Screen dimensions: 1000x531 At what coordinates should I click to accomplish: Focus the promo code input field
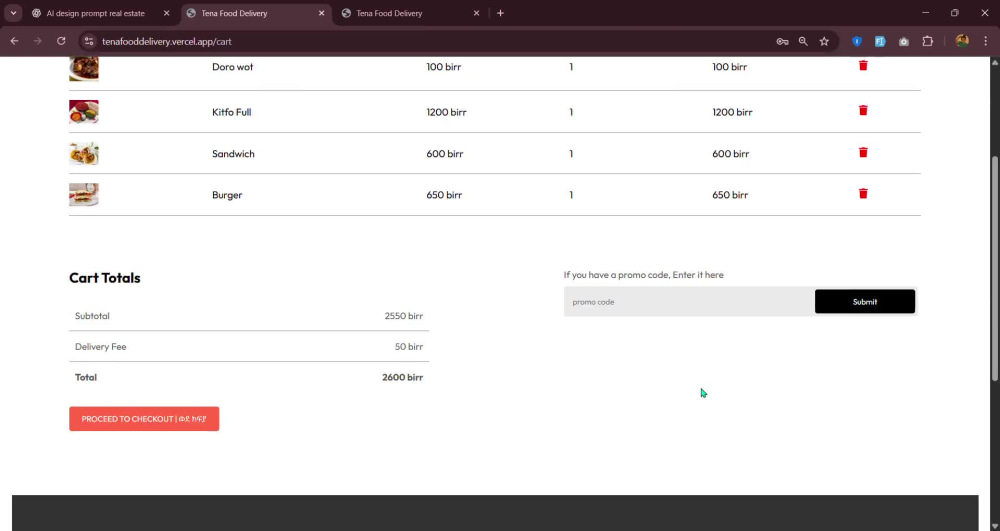coord(689,302)
